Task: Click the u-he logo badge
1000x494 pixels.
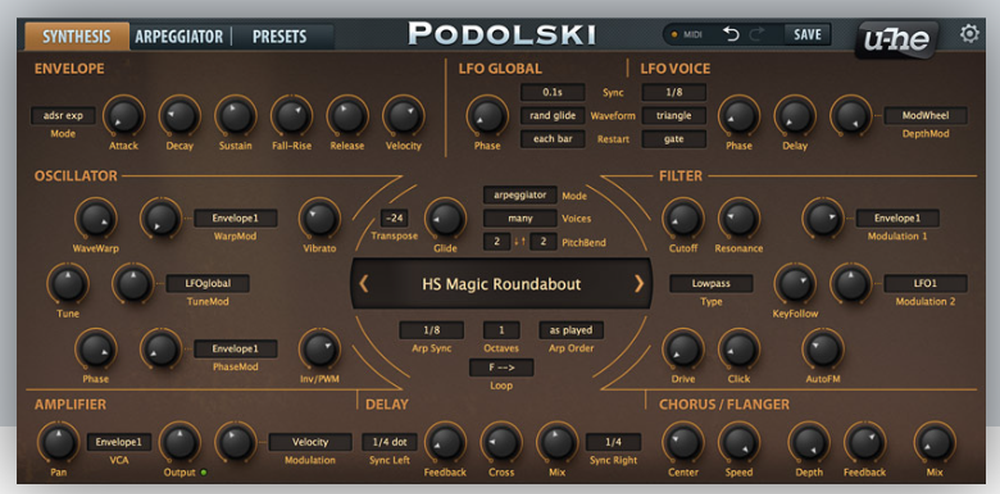Action: [x=896, y=40]
